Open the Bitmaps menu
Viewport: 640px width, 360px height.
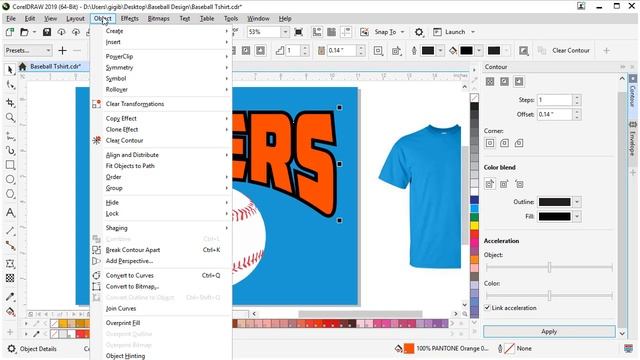(x=158, y=18)
